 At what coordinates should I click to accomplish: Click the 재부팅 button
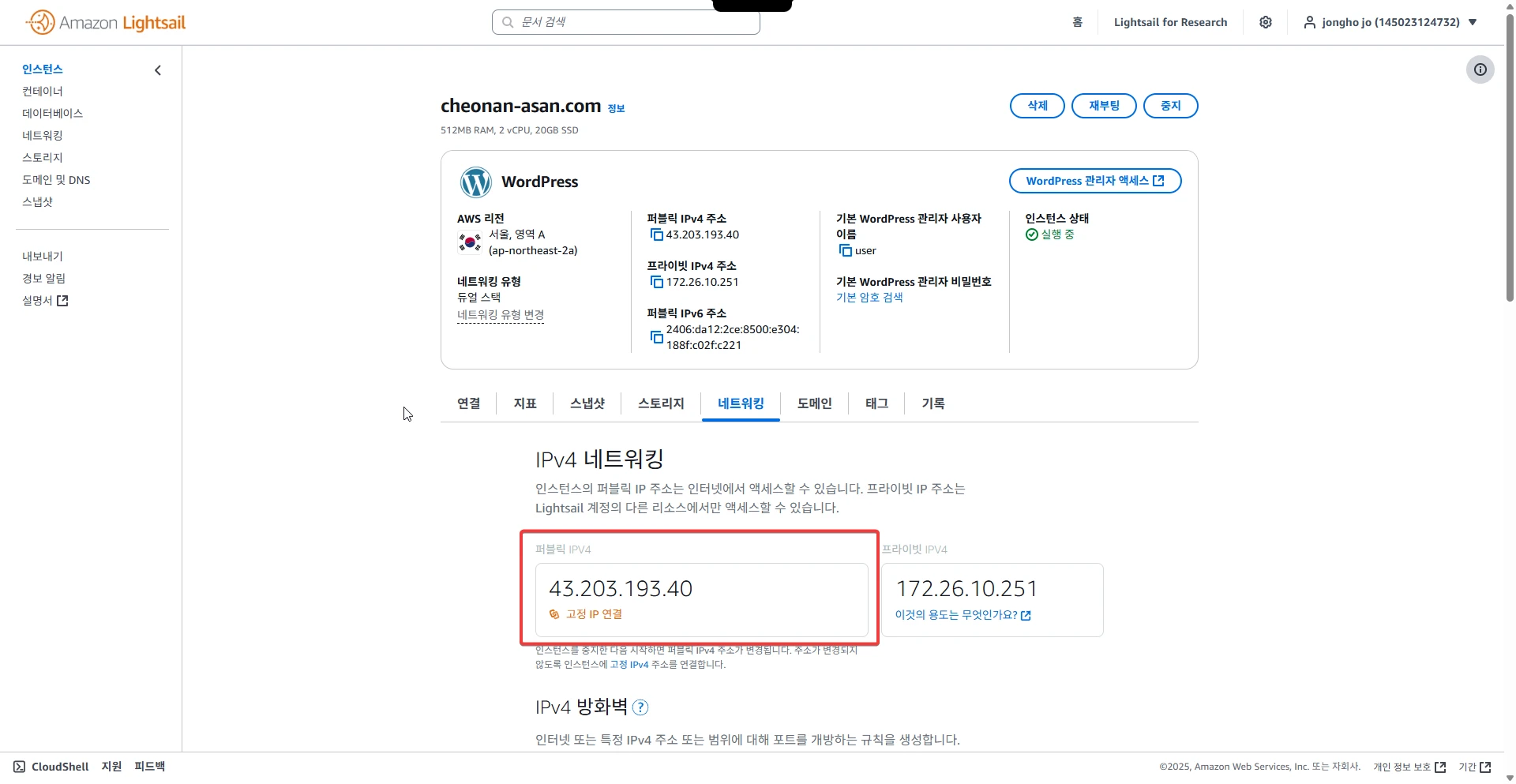click(x=1104, y=106)
